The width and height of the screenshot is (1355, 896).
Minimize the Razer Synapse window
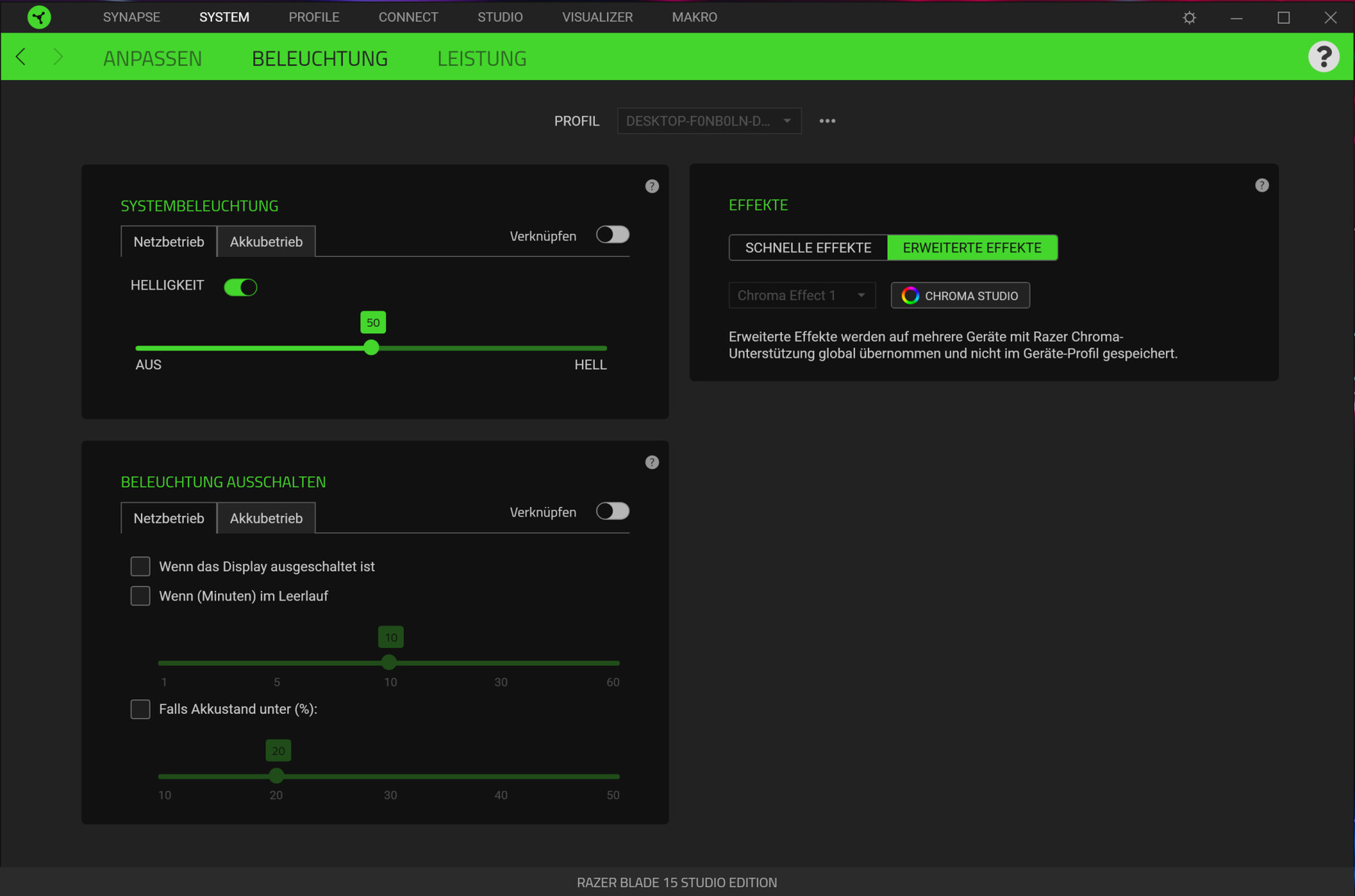[x=1236, y=17]
